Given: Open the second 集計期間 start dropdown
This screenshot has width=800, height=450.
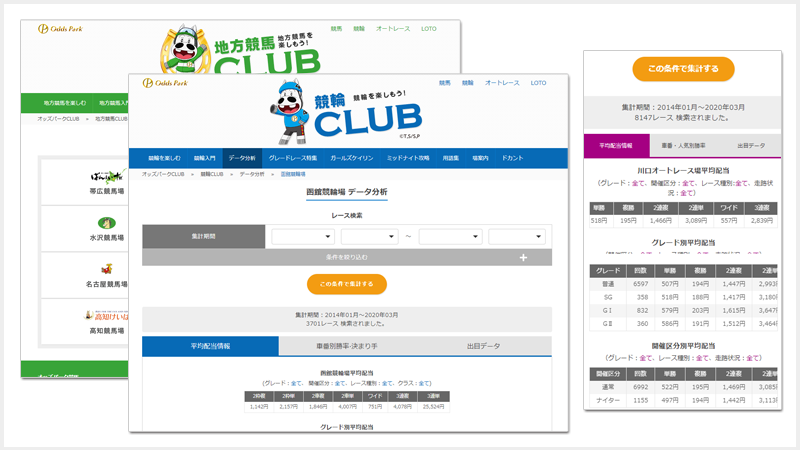Looking at the screenshot, I should 369,237.
